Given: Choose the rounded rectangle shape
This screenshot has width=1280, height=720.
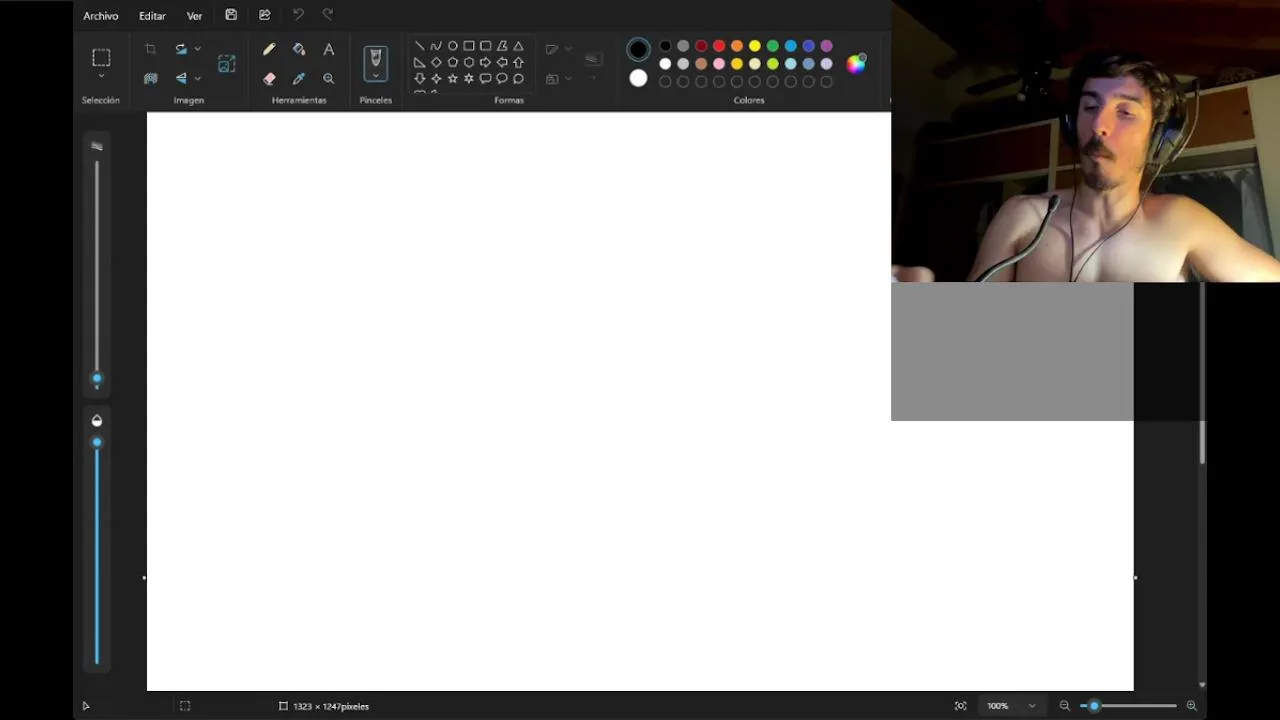Looking at the screenshot, I should [x=485, y=46].
